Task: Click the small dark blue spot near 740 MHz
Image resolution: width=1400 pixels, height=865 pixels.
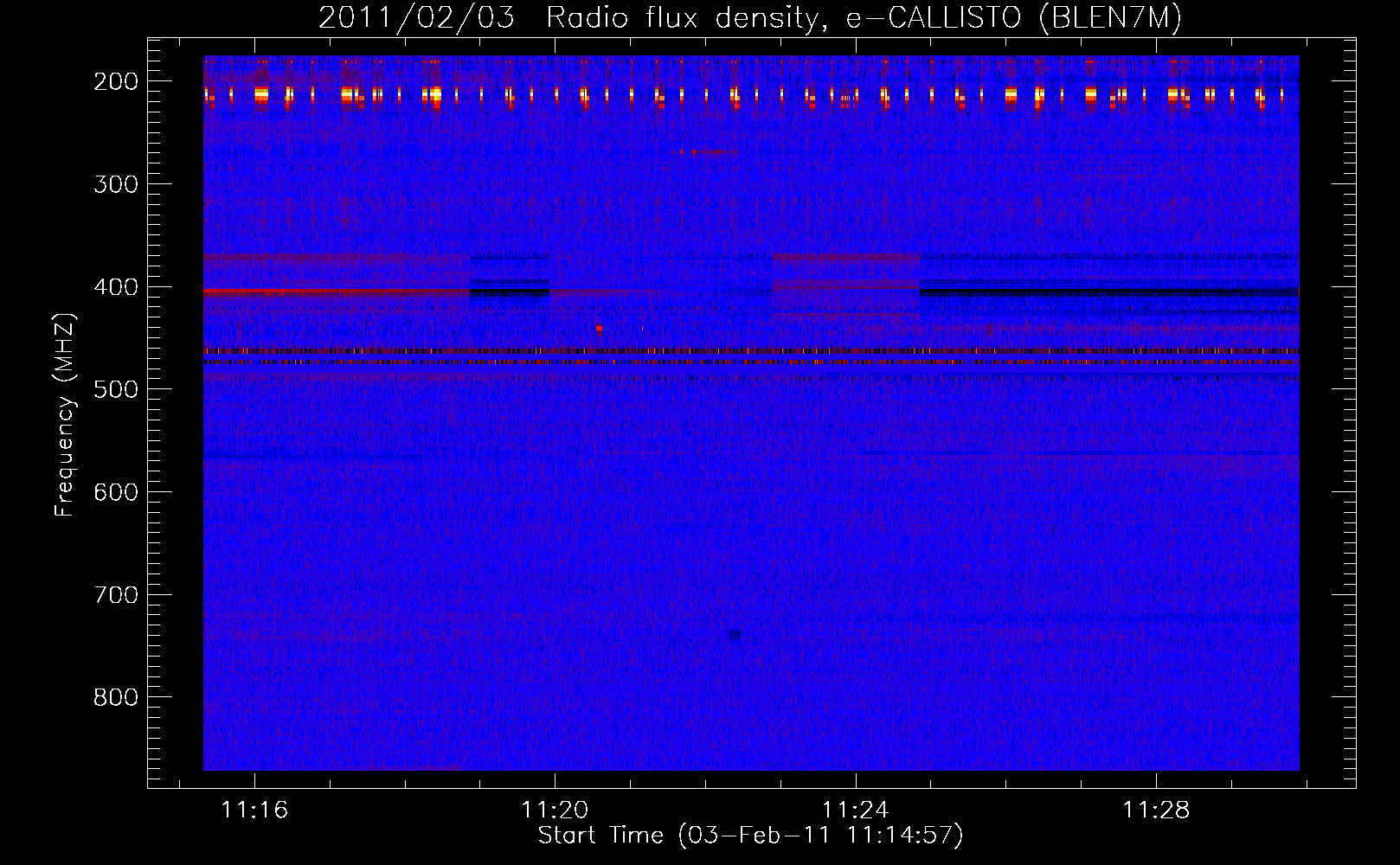Action: (x=735, y=636)
